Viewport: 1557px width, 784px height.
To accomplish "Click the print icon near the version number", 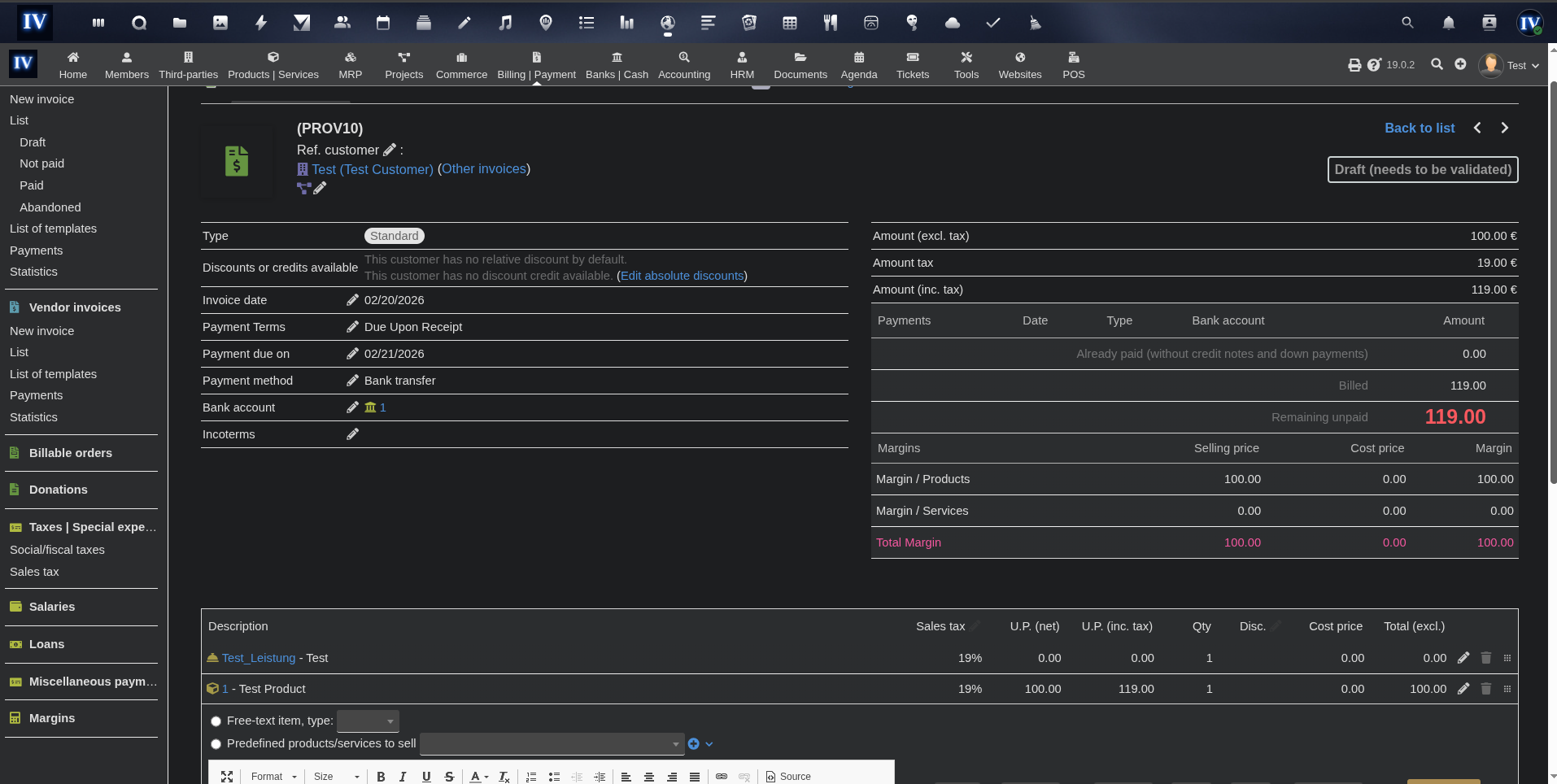I will [x=1354, y=64].
